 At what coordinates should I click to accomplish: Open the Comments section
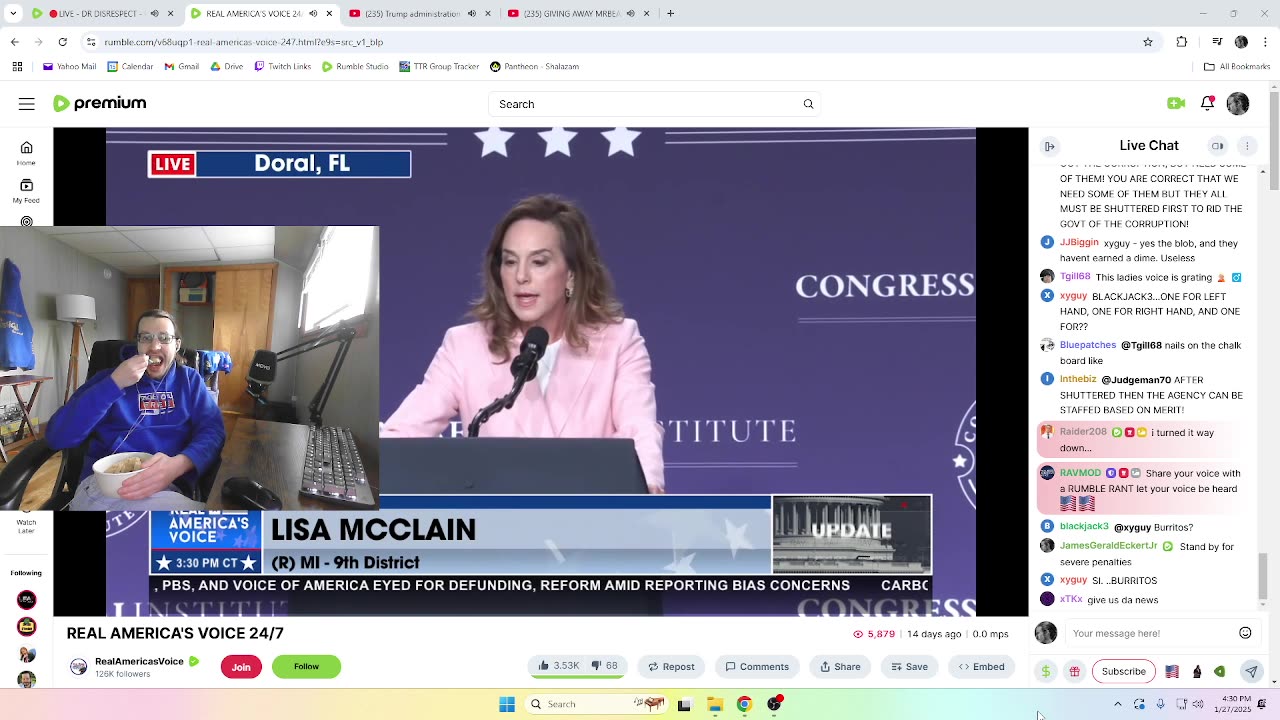click(757, 666)
